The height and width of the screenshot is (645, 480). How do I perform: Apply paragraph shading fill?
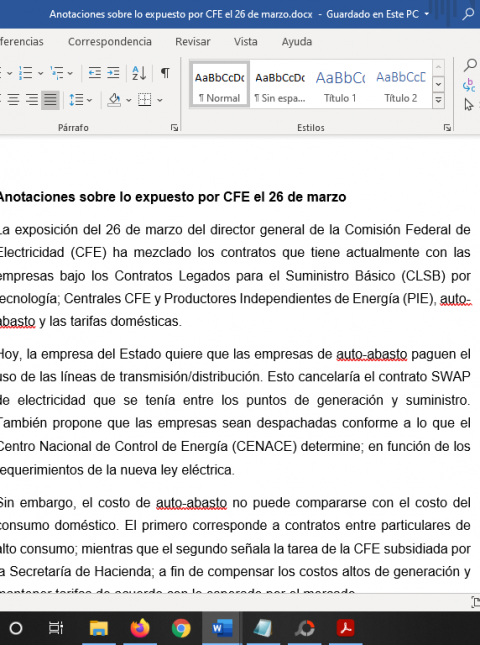click(x=114, y=100)
